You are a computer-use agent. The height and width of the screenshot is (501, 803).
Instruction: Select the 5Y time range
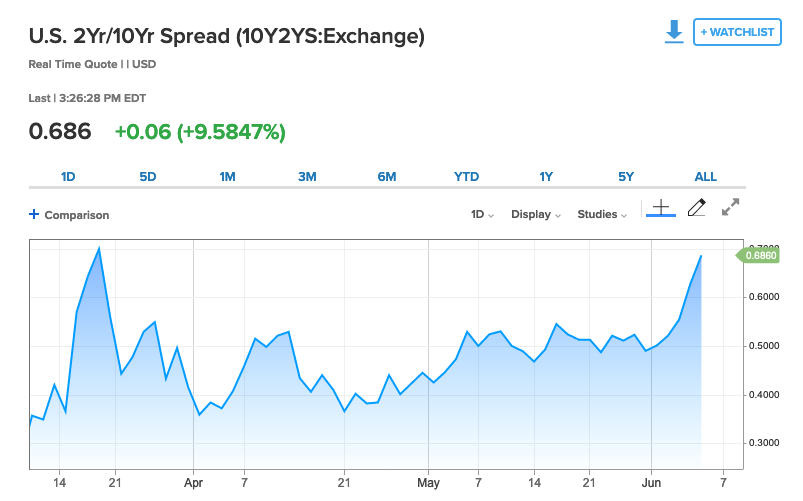[x=626, y=177]
